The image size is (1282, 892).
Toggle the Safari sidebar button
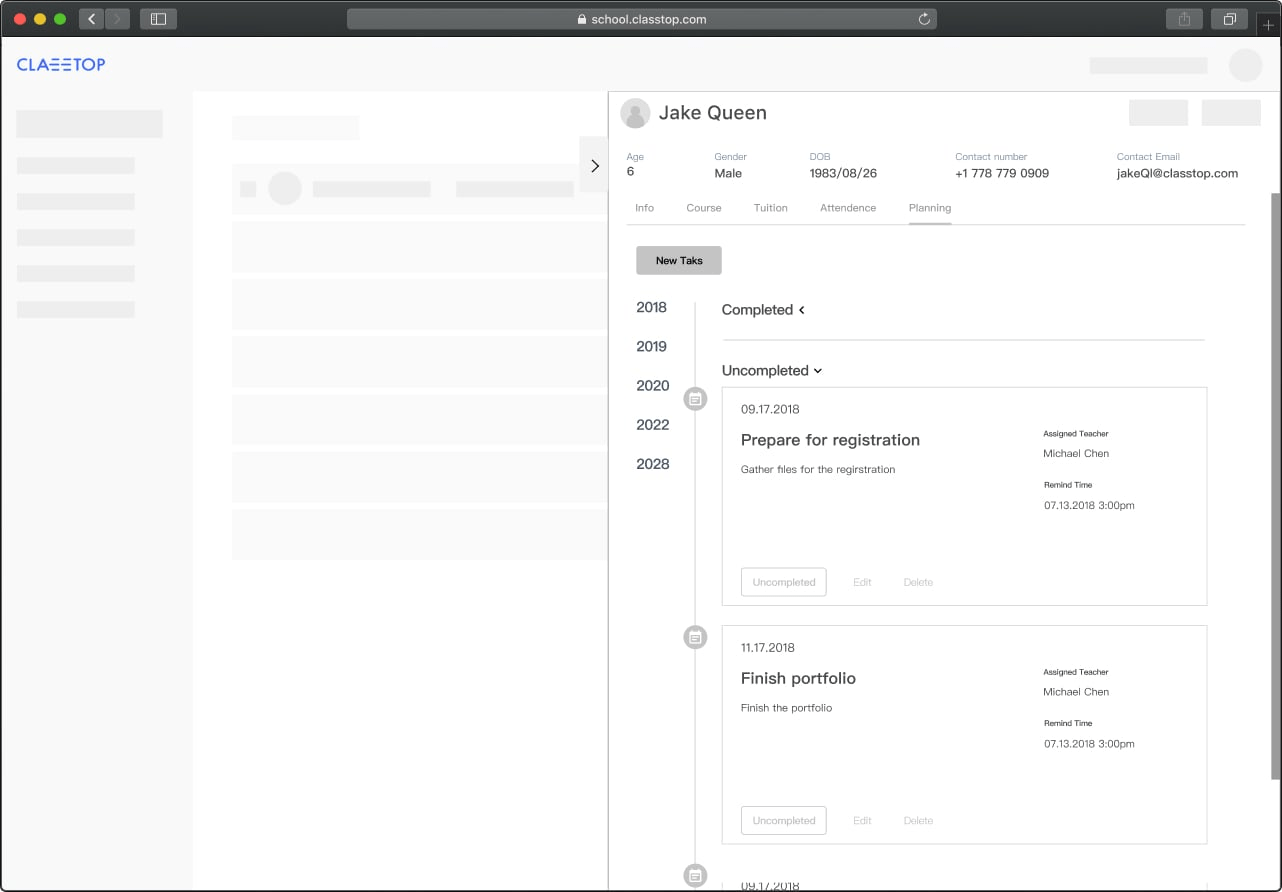(158, 19)
